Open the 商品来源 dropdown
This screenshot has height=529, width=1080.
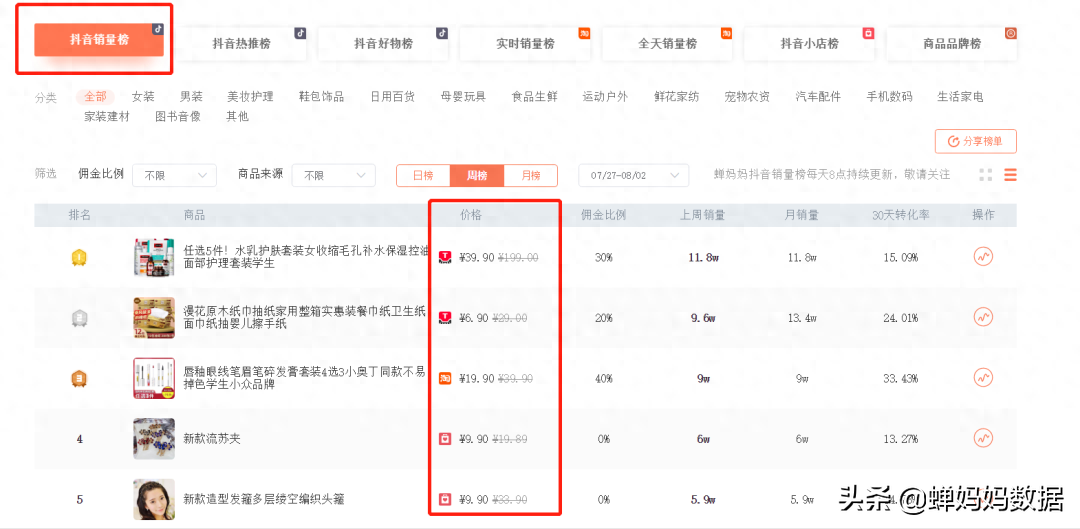(x=333, y=175)
